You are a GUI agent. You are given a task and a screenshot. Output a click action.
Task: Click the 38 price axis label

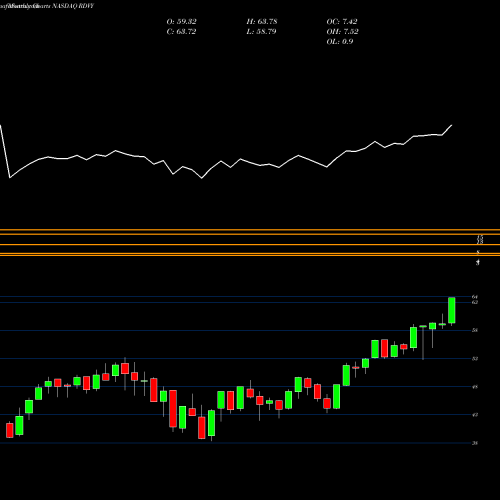pos(475,443)
